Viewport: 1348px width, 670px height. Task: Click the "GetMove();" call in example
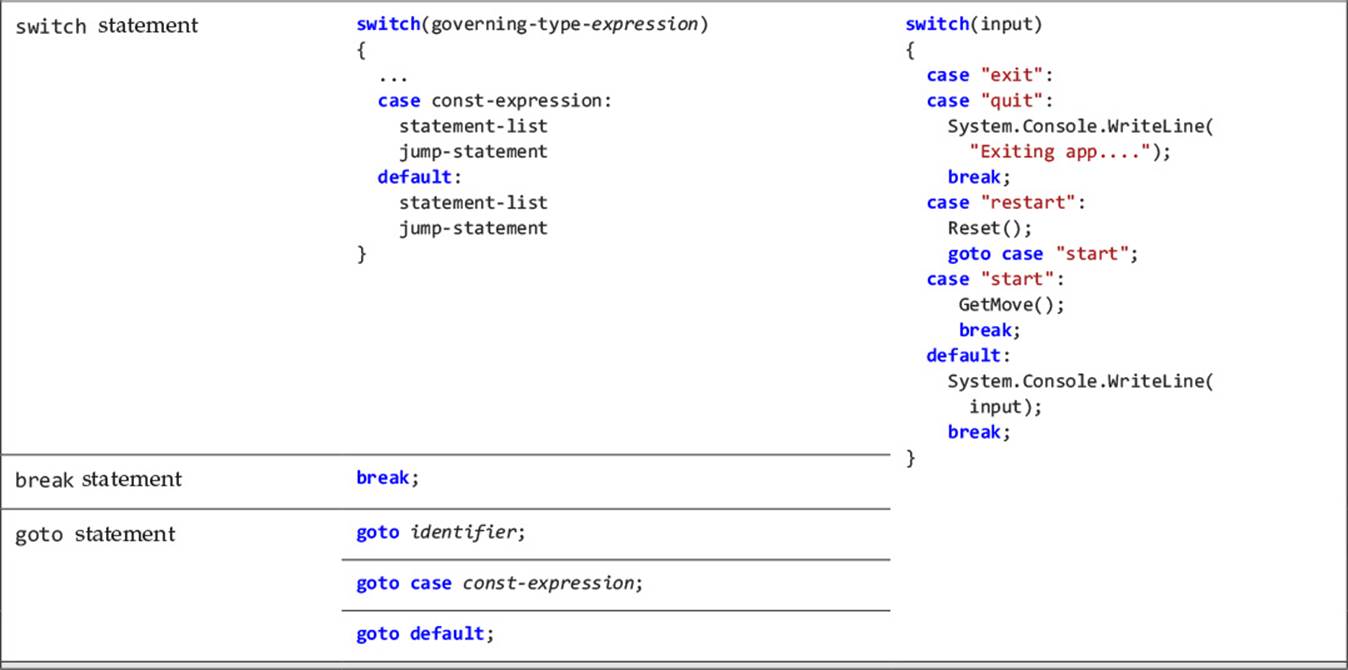click(x=1012, y=305)
